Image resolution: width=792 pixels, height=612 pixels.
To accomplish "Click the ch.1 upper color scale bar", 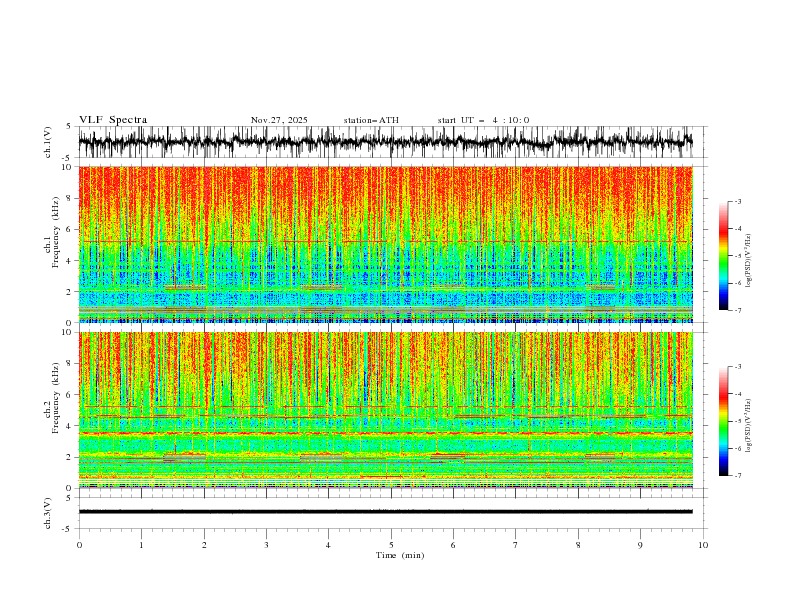I will (x=723, y=256).
